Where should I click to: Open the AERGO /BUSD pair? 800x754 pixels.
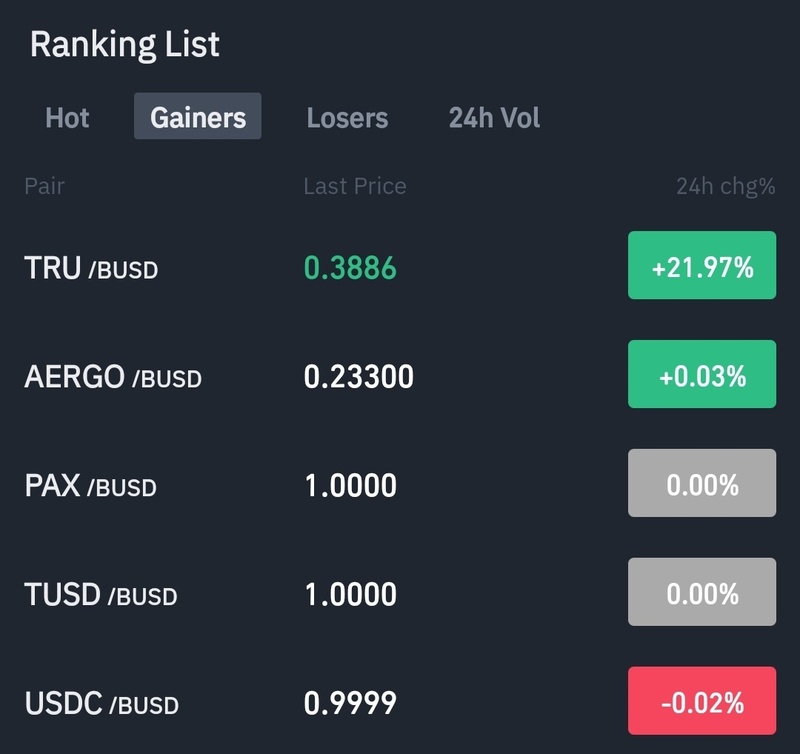coord(113,376)
